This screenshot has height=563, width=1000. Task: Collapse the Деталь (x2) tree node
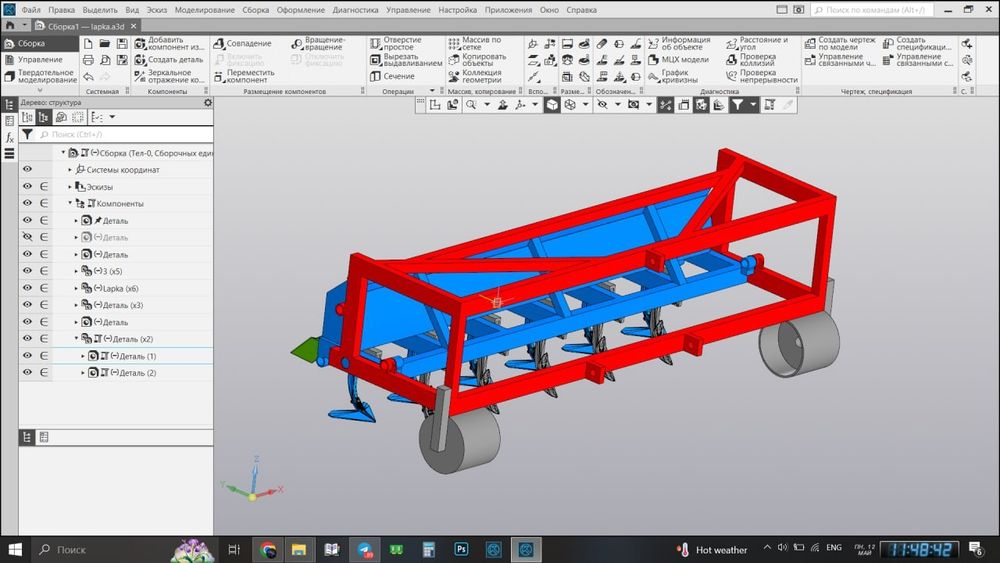[x=76, y=339]
